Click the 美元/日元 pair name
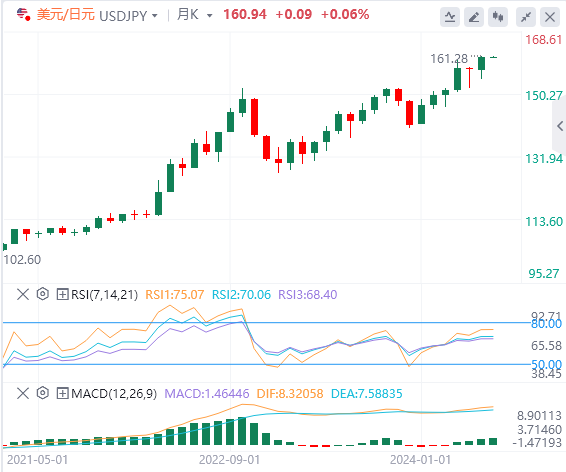Image resolution: width=566 pixels, height=472 pixels. pyautogui.click(x=66, y=15)
